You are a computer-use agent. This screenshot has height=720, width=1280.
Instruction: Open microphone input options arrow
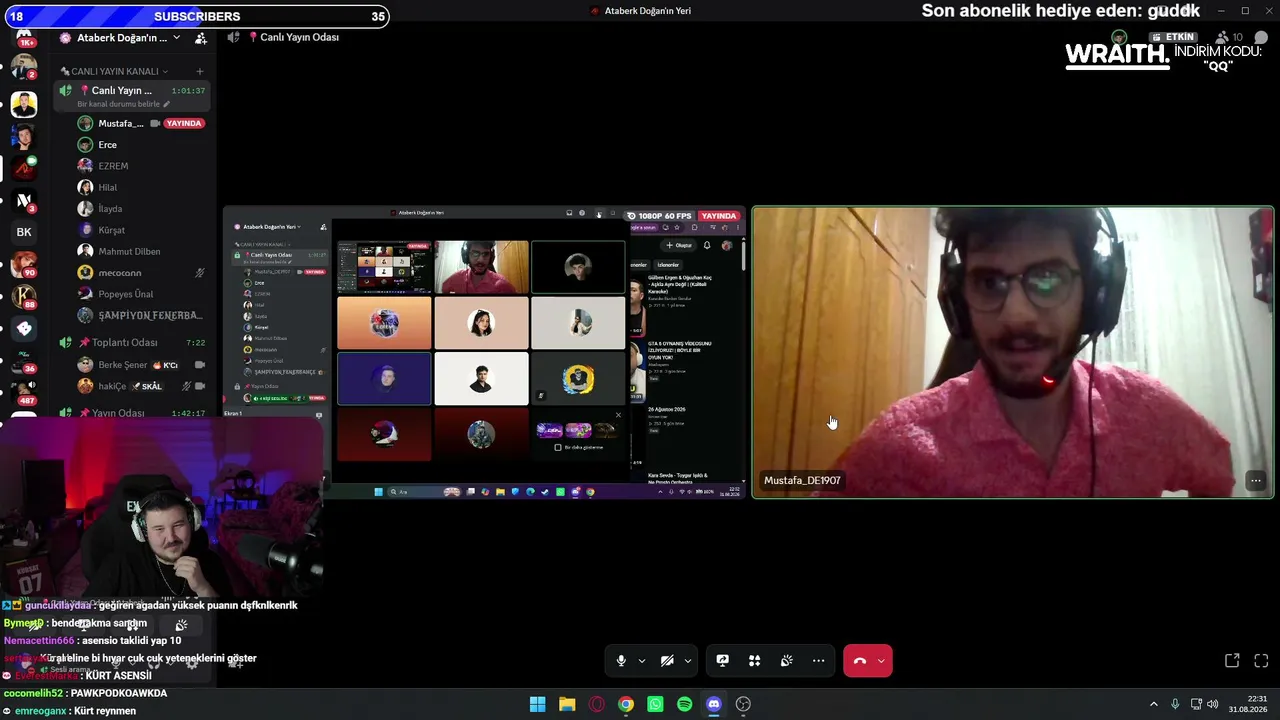(641, 661)
